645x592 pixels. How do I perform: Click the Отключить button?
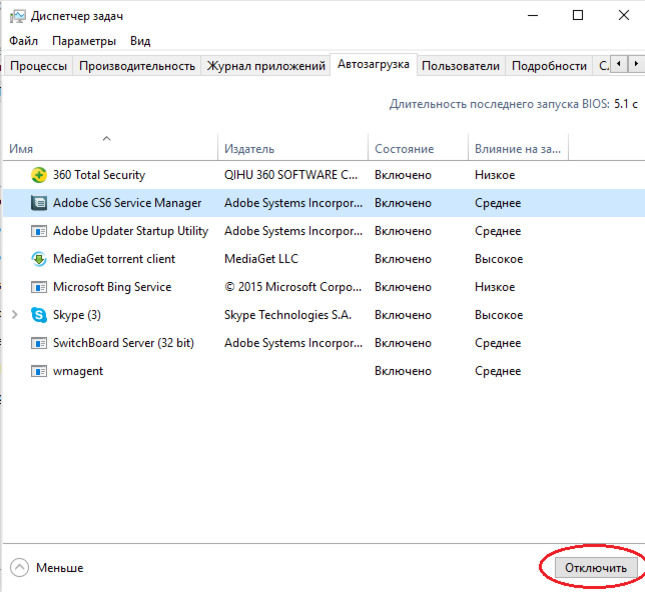pos(596,568)
